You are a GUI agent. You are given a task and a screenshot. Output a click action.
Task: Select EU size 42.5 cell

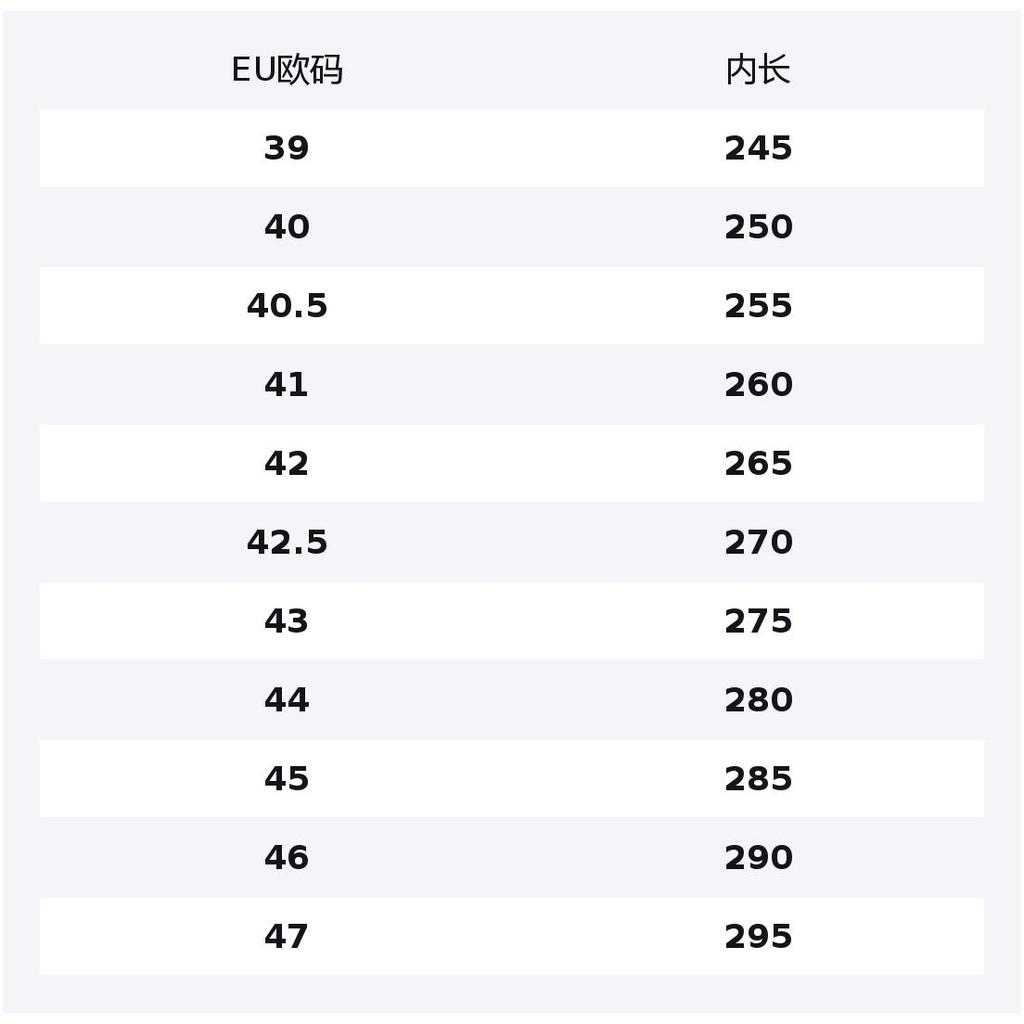pyautogui.click(x=286, y=542)
